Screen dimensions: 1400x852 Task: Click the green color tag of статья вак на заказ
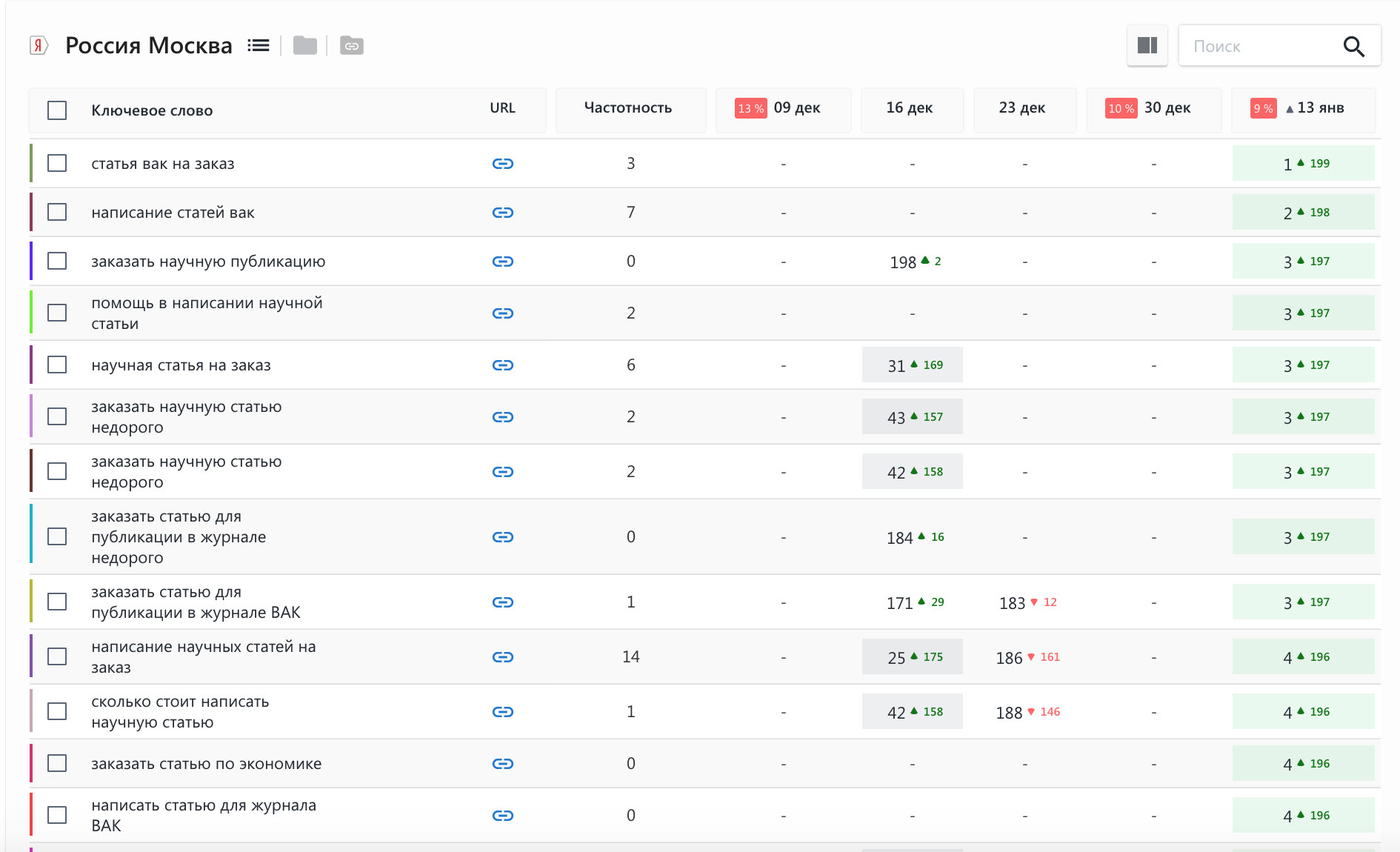click(31, 163)
